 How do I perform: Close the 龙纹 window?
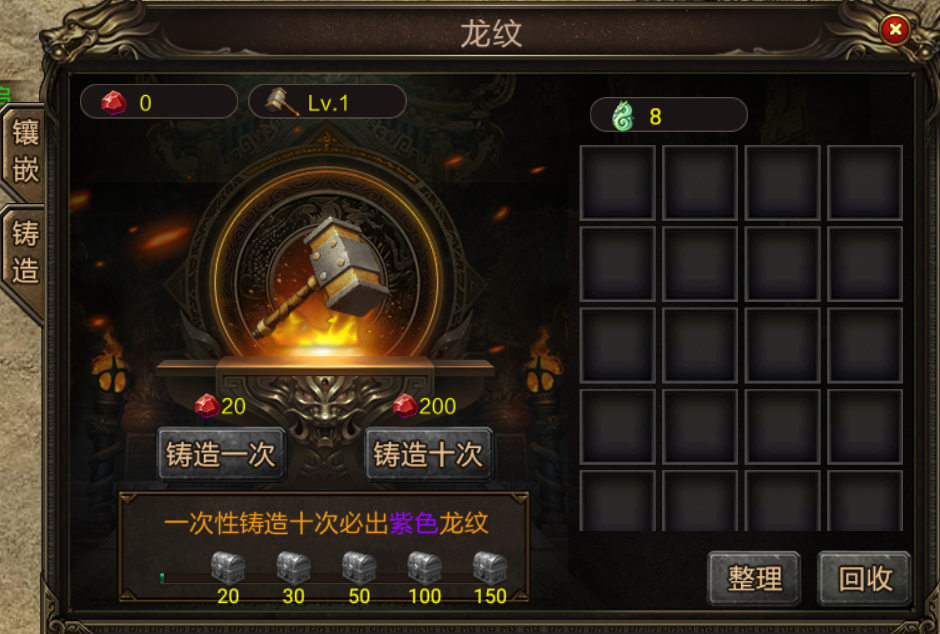[895, 29]
